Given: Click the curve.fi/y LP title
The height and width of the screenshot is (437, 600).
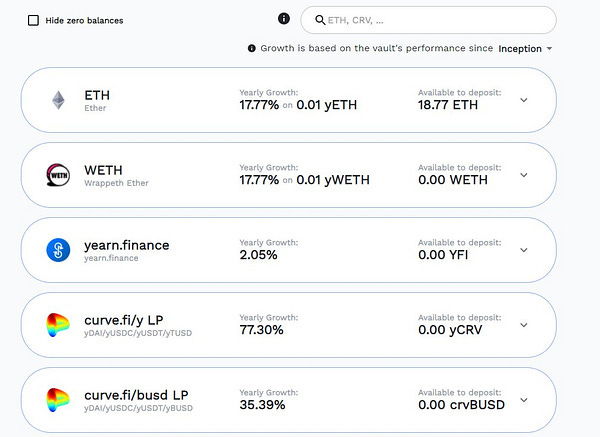Looking at the screenshot, I should click(x=124, y=320).
